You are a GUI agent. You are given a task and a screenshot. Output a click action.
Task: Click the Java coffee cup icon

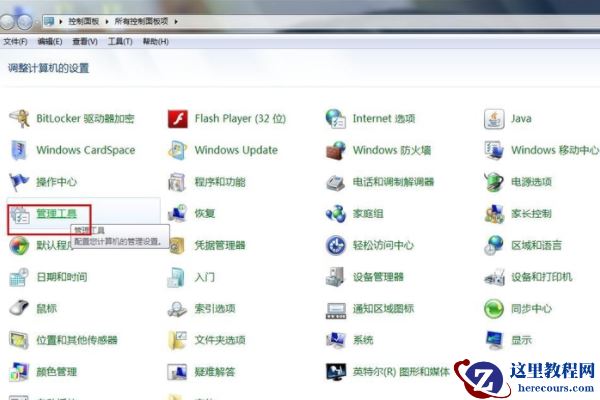click(x=494, y=119)
